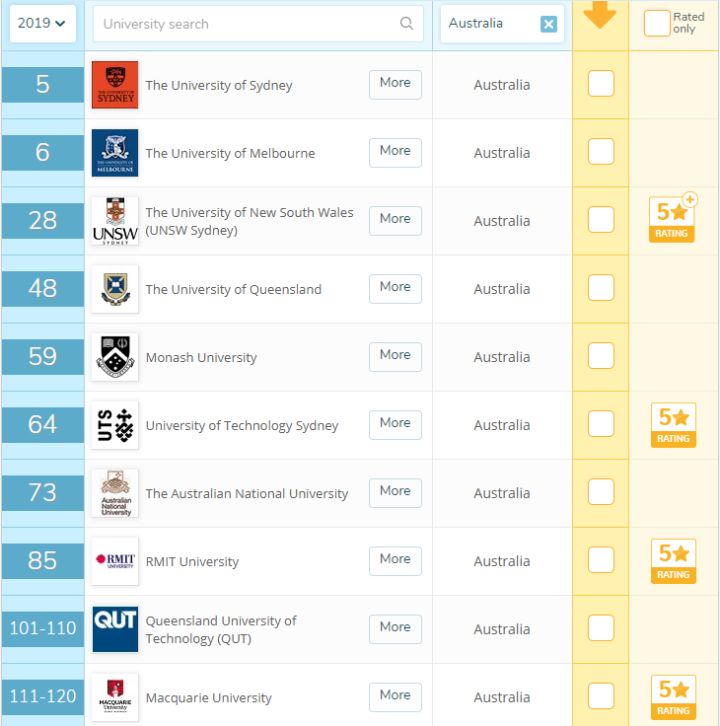720x726 pixels.
Task: Click the Australian National University logo
Action: pyautogui.click(x=115, y=493)
